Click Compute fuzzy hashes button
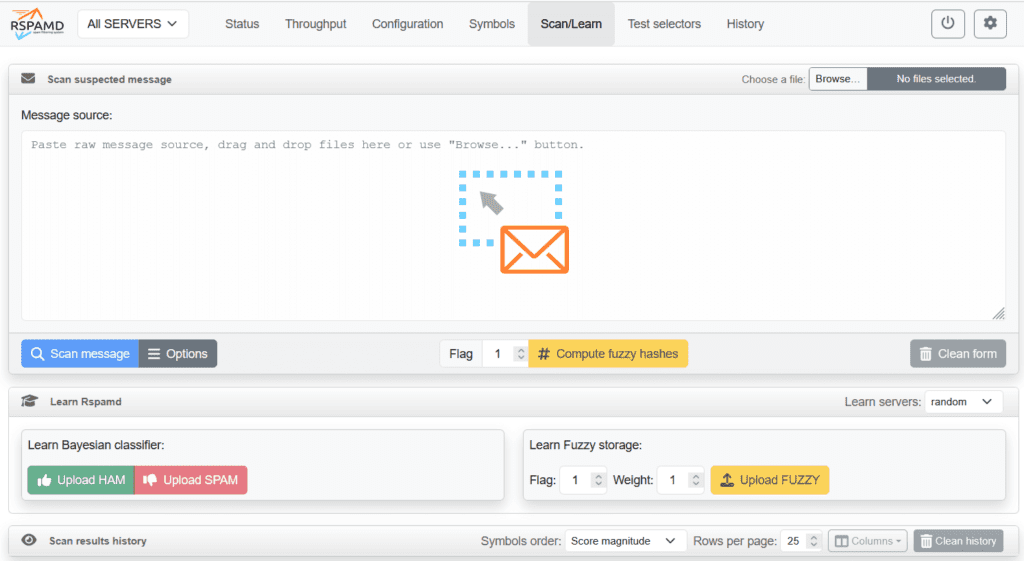 pos(608,354)
